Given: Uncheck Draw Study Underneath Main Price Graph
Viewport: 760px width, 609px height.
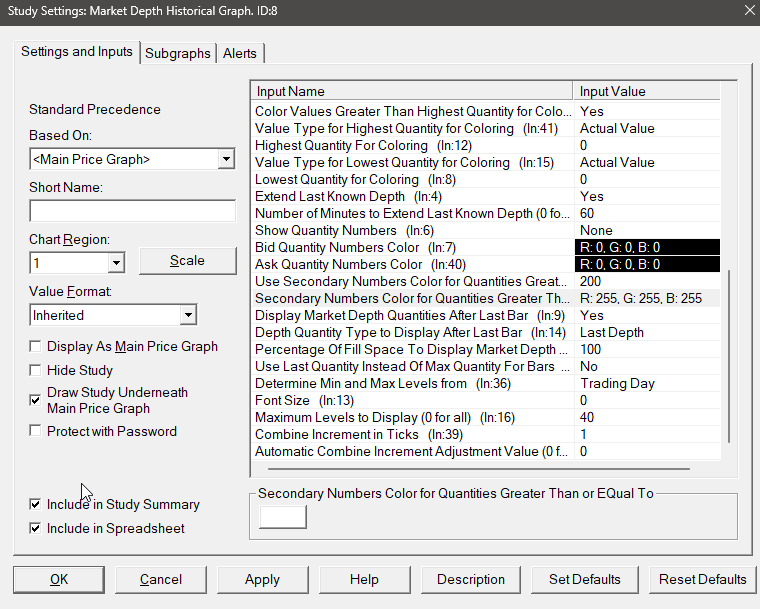Looking at the screenshot, I should tap(36, 400).
